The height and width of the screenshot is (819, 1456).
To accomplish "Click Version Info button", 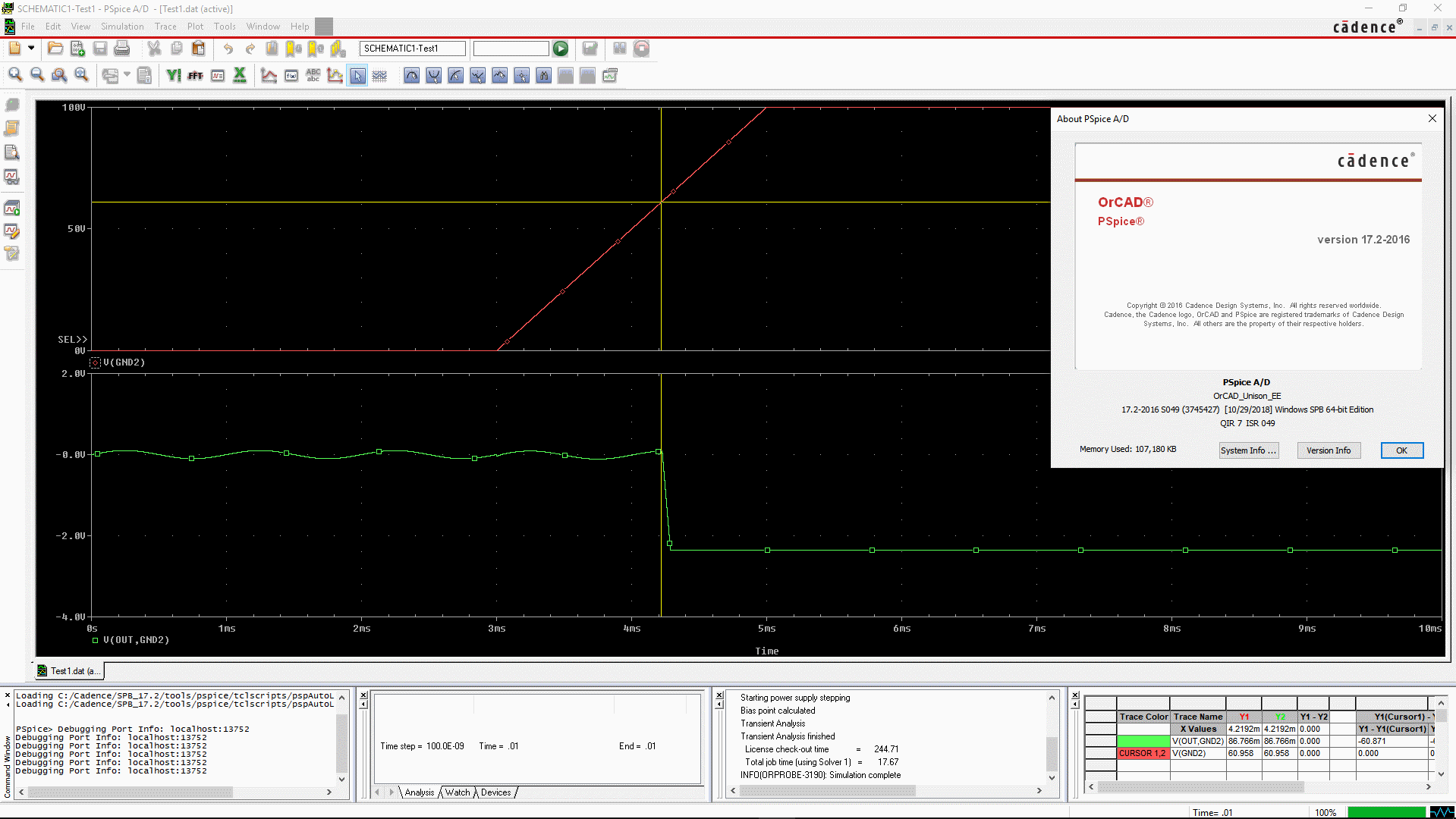I will pos(1329,450).
